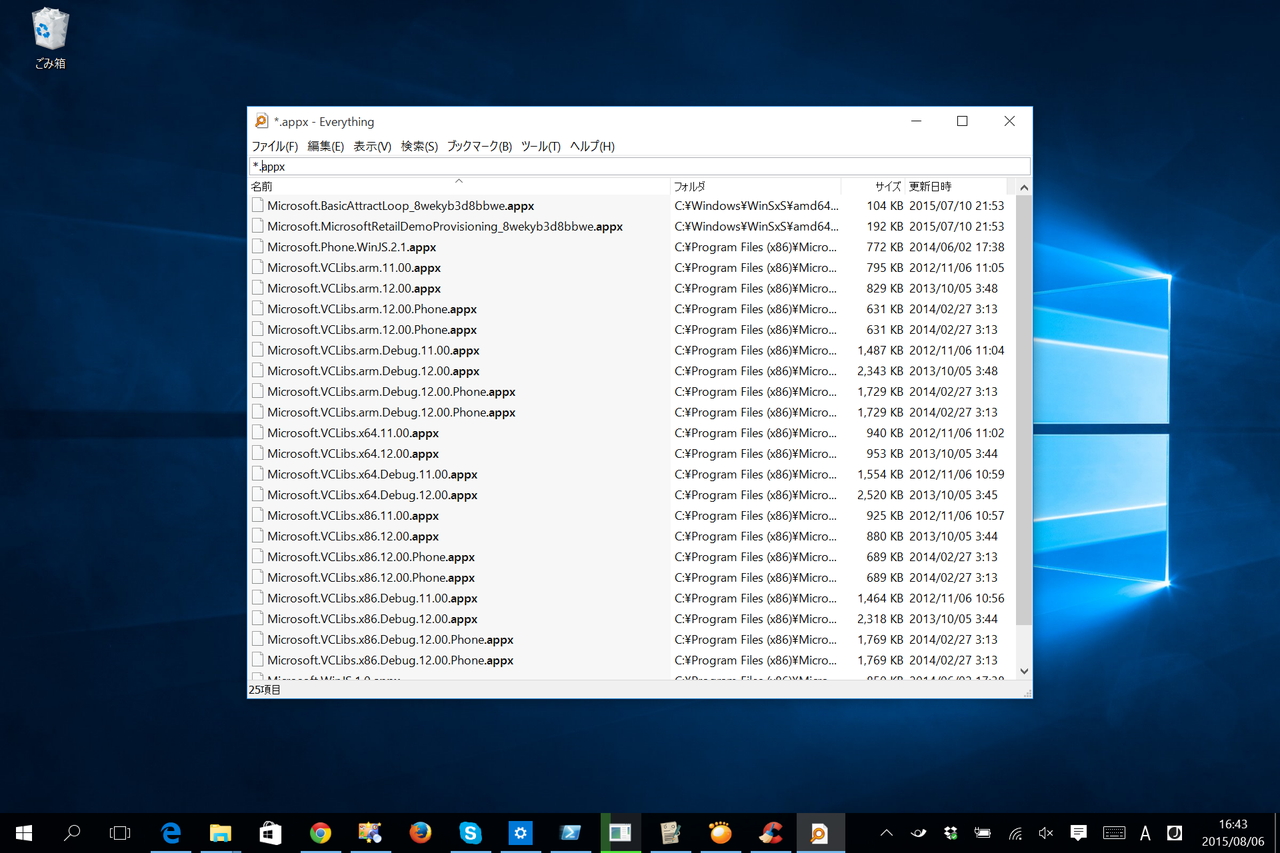Open Skype from the taskbar
This screenshot has width=1280, height=853.
471,833
